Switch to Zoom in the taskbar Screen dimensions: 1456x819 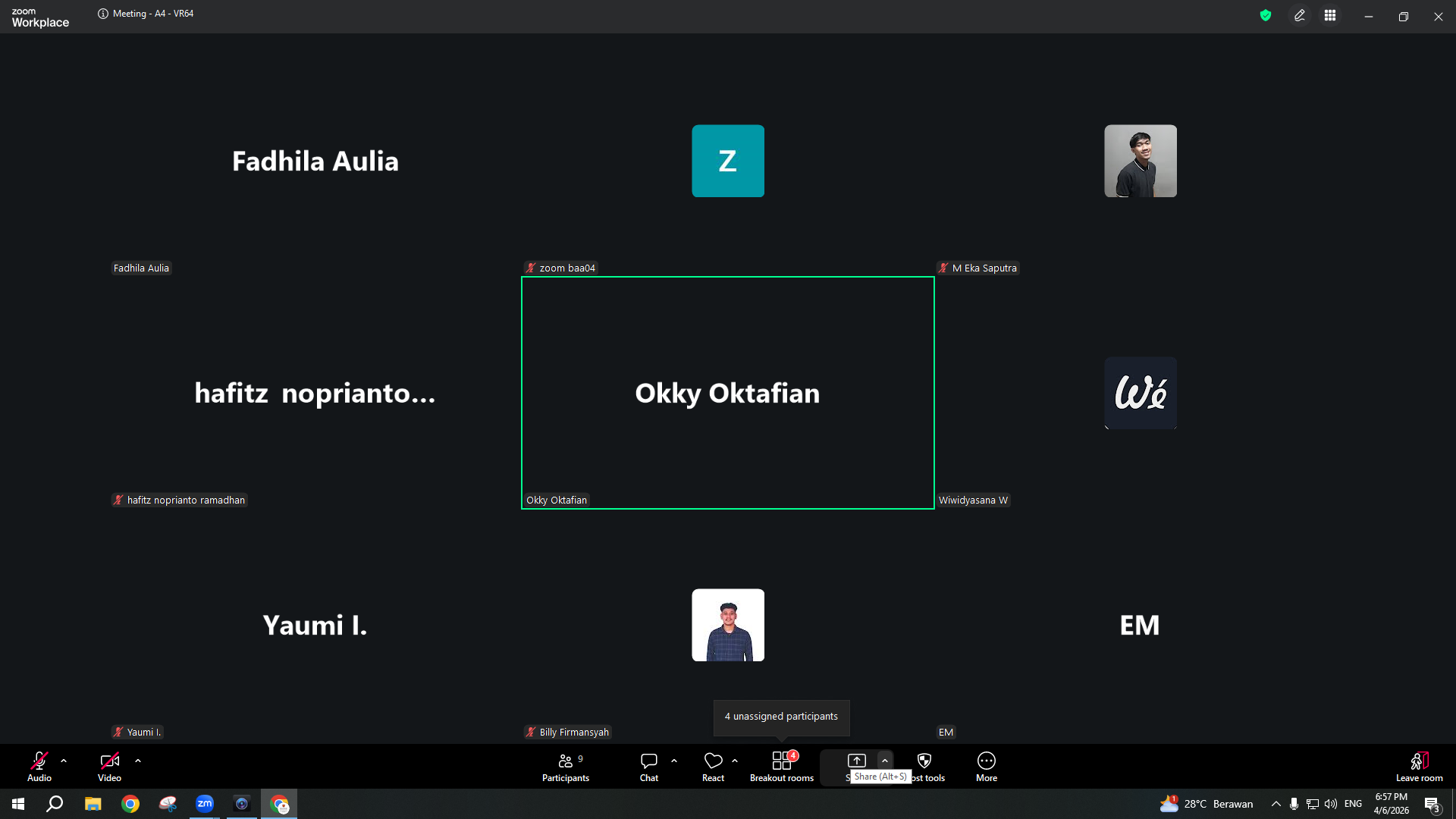205,804
